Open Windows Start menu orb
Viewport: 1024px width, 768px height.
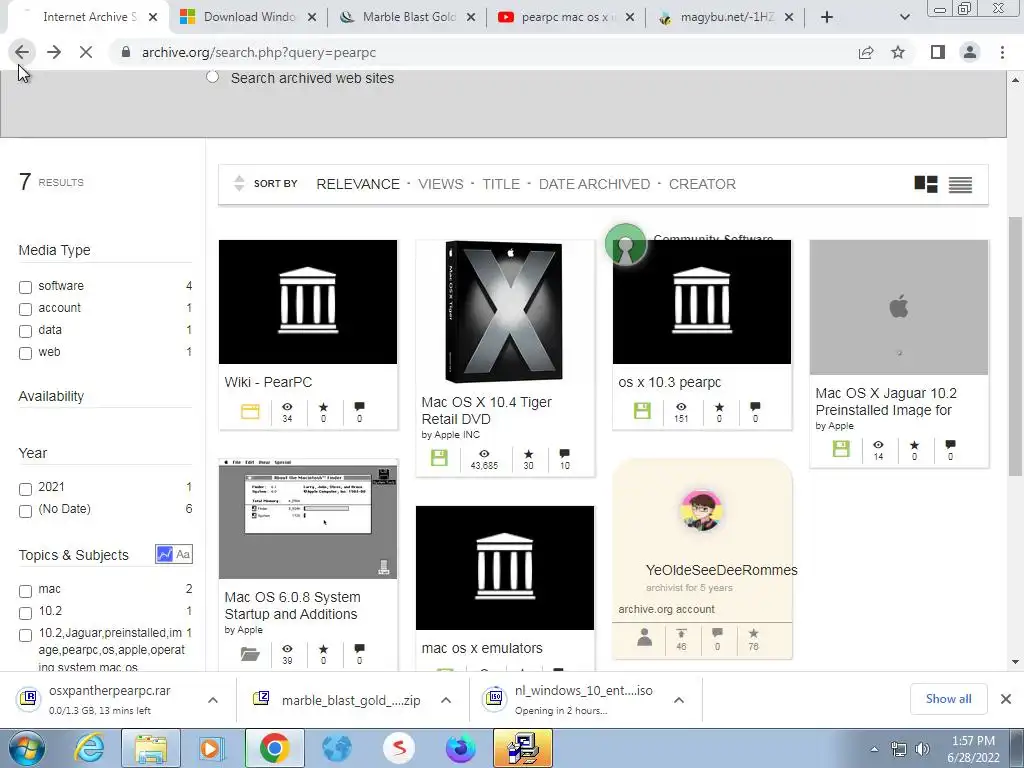27,748
